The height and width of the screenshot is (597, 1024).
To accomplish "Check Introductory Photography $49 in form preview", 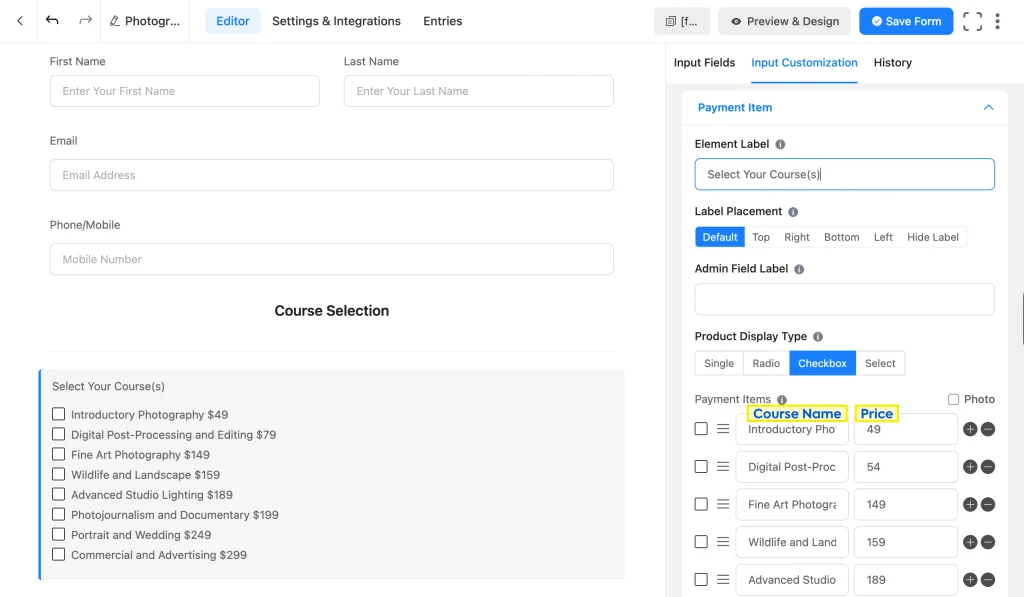I will point(58,414).
